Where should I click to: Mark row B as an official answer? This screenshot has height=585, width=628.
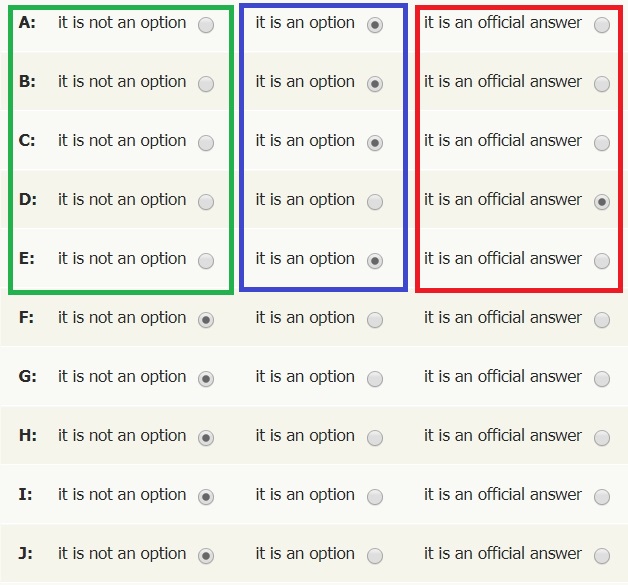(x=602, y=85)
